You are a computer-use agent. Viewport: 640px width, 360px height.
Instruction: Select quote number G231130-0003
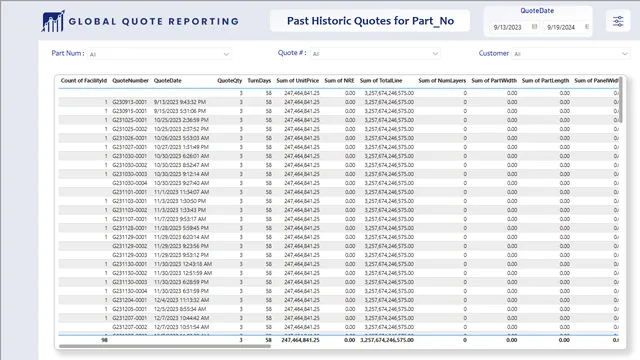(129, 282)
